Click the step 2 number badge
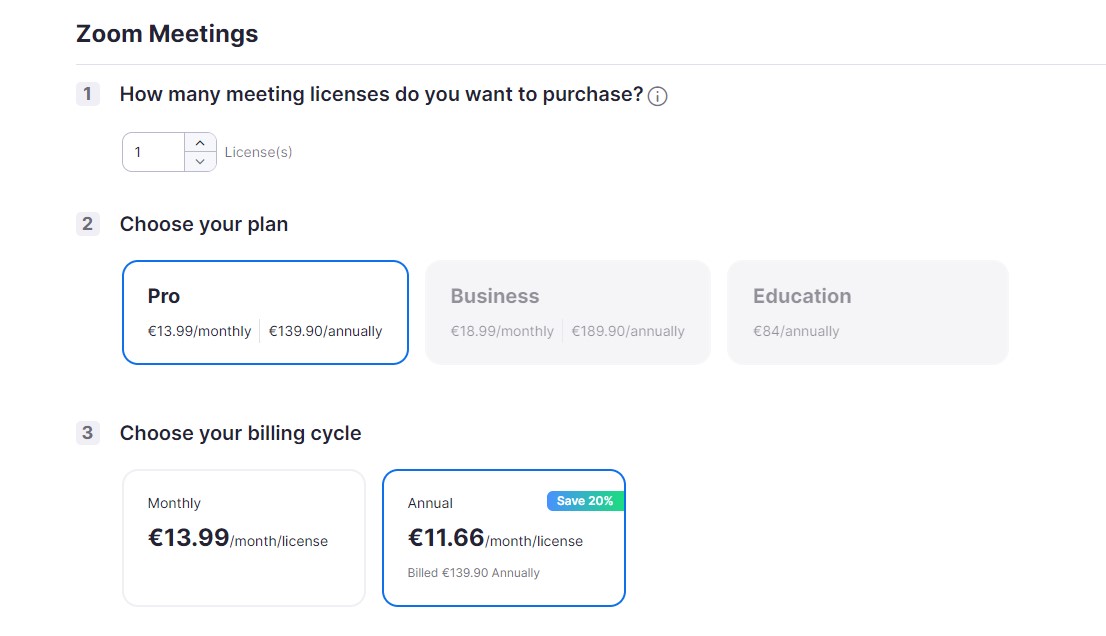1106x636 pixels. [x=87, y=224]
